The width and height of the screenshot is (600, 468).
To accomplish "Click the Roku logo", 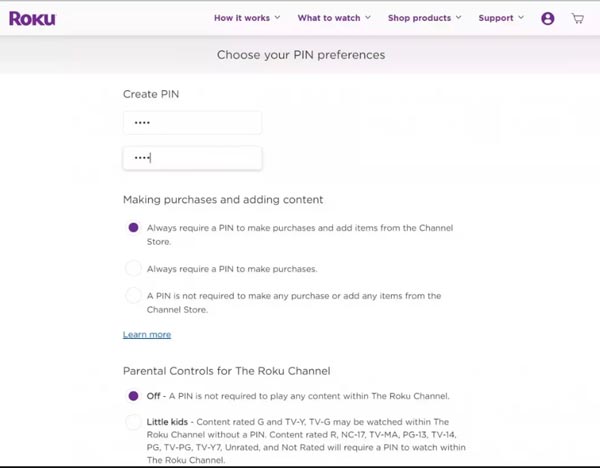I will click(x=33, y=18).
